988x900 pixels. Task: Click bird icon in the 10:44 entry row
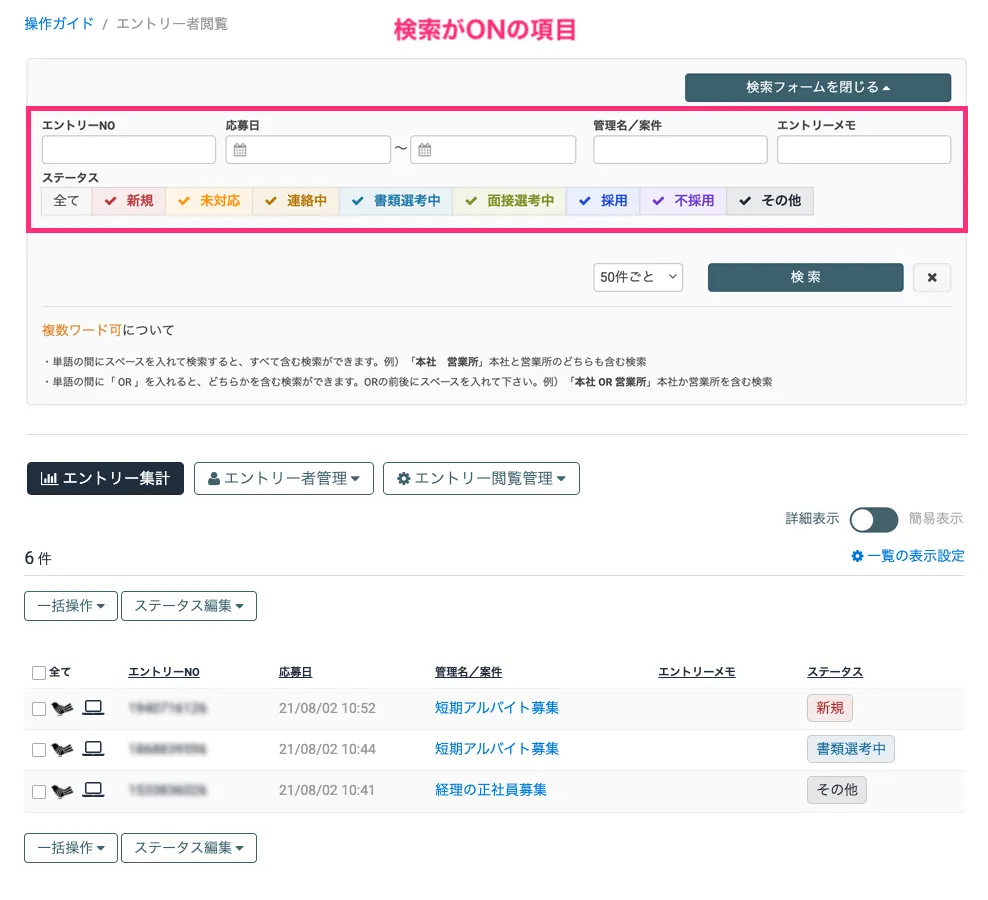[x=63, y=749]
